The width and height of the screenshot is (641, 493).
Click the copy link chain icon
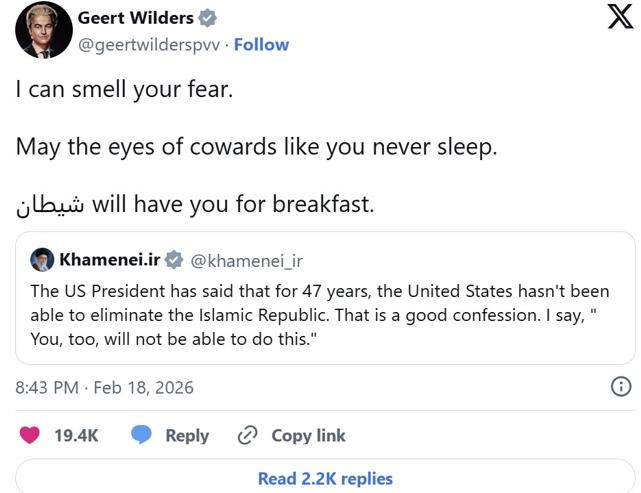(x=247, y=435)
